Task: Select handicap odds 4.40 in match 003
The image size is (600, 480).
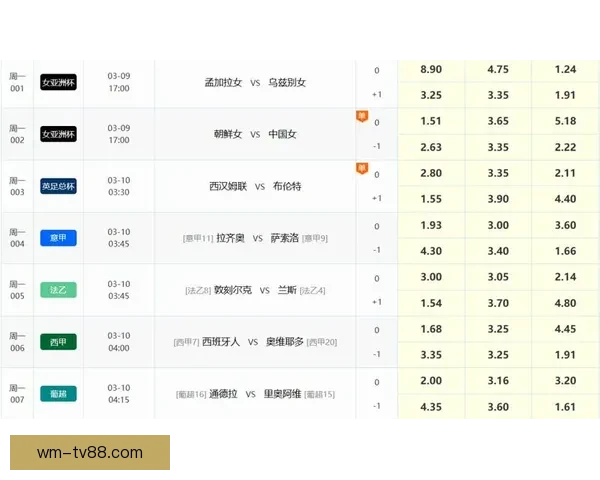Action: click(x=566, y=199)
